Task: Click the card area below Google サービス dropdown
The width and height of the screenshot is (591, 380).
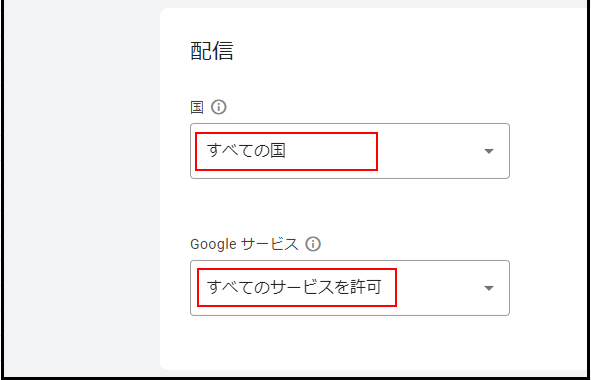Action: point(350,341)
